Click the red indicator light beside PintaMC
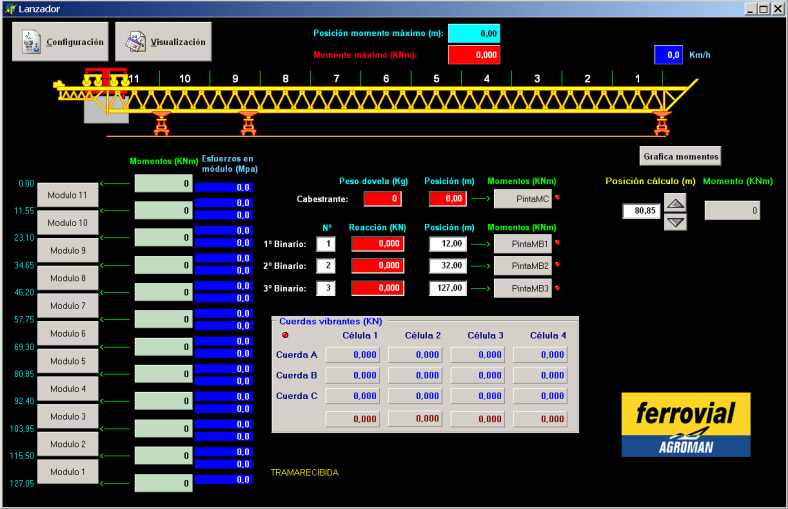Image resolution: width=788 pixels, height=509 pixels. [x=557, y=198]
